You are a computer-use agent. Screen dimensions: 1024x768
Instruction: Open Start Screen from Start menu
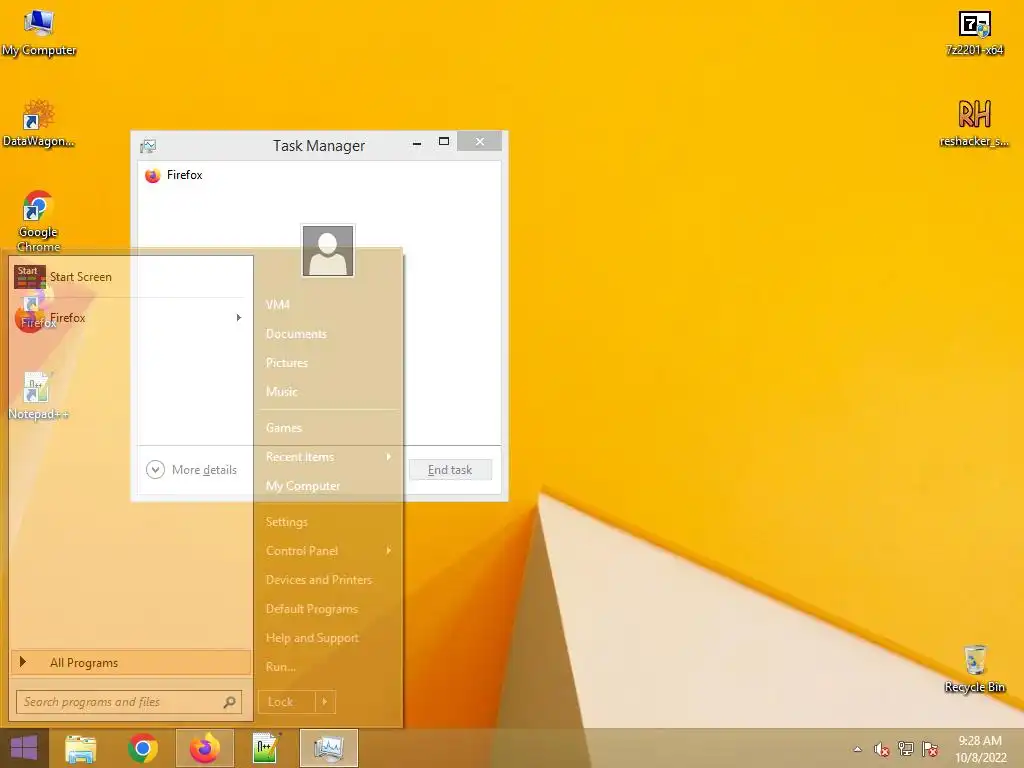[131, 277]
